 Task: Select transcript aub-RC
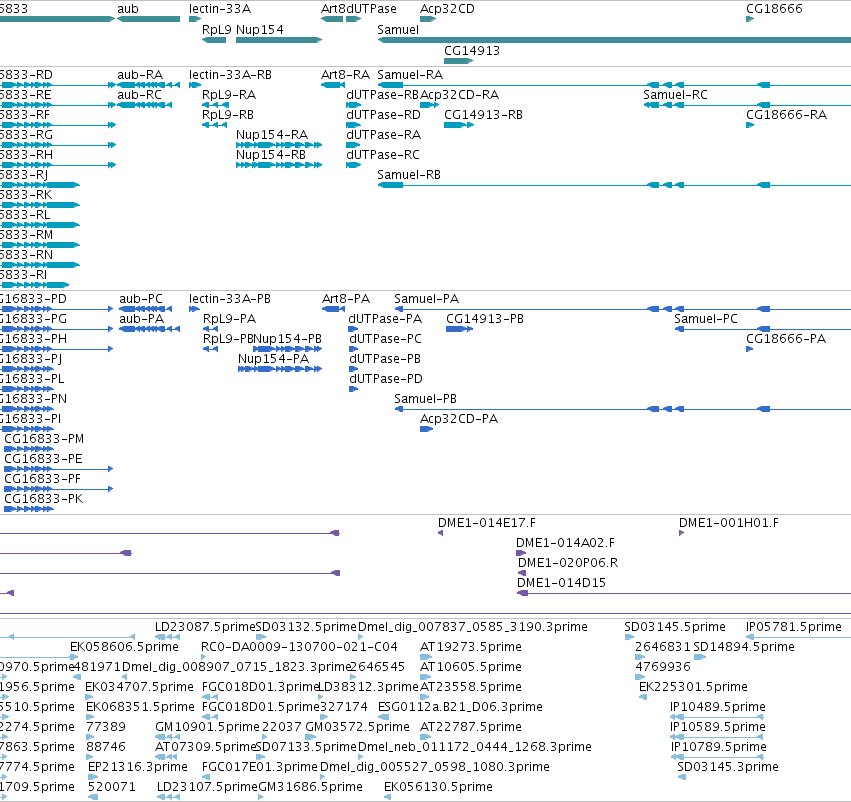pyautogui.click(x=139, y=94)
